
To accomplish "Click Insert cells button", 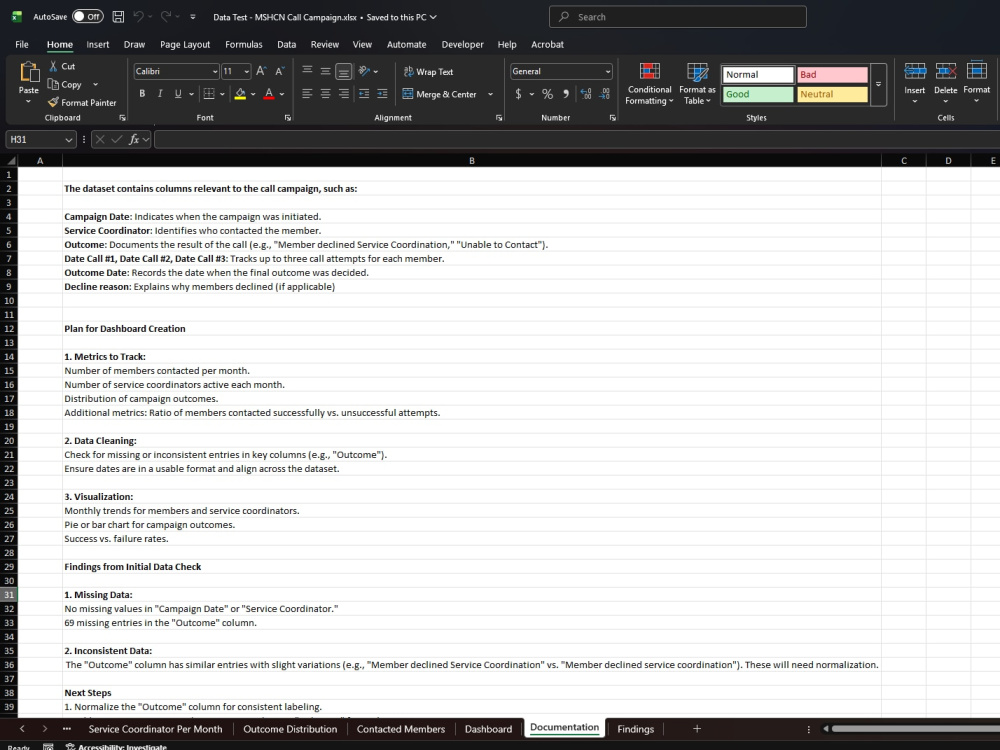I will 915,84.
